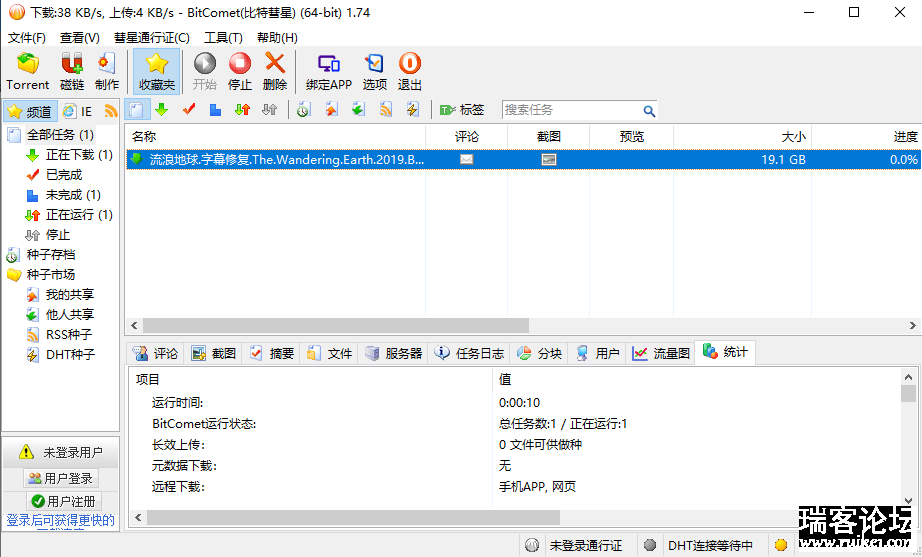The image size is (922, 557).
Task: Switch to the 流量图 detail tab
Action: tap(661, 353)
